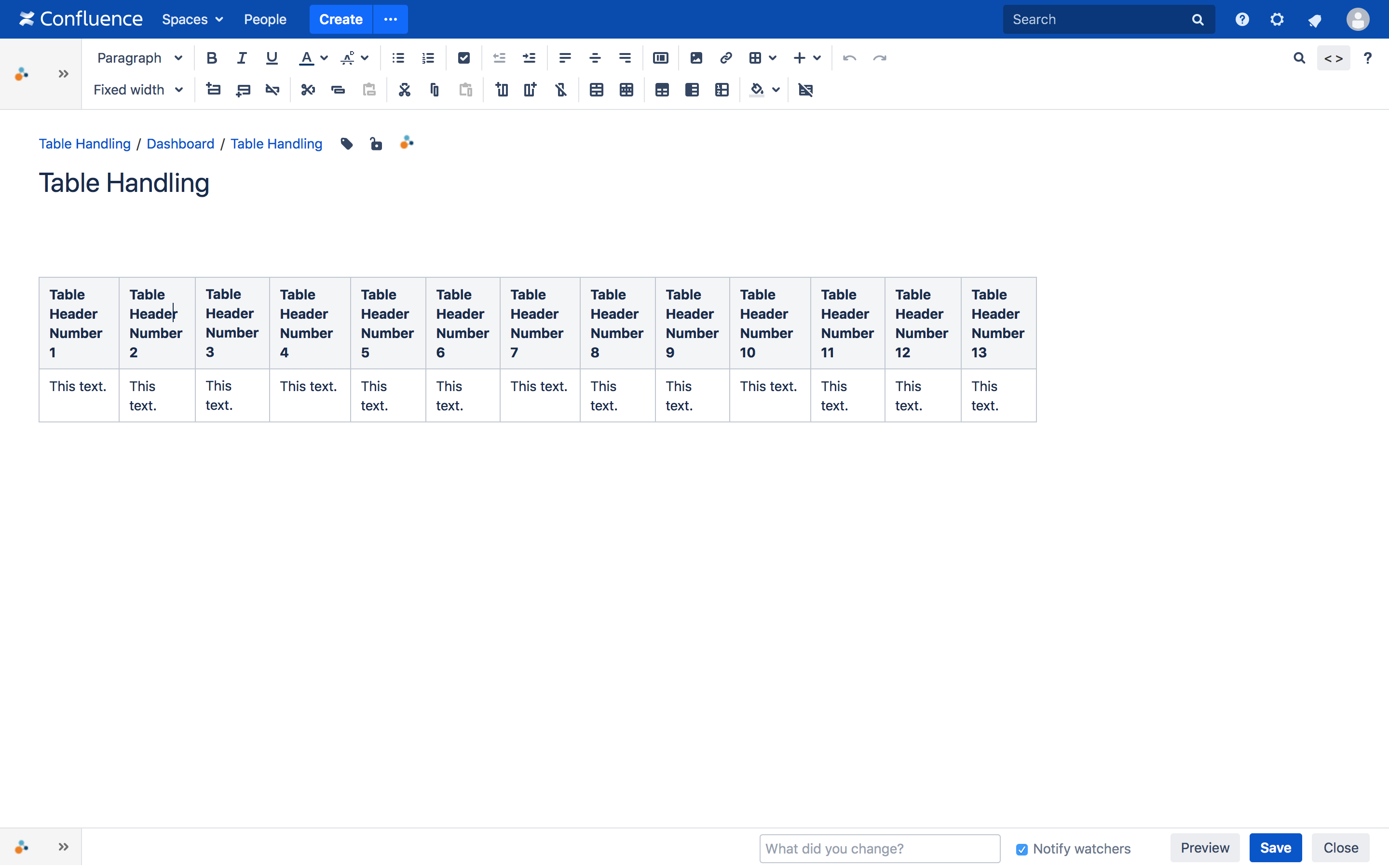Image resolution: width=1389 pixels, height=868 pixels.
Task: Toggle the task list checkbox item
Action: coord(463,57)
